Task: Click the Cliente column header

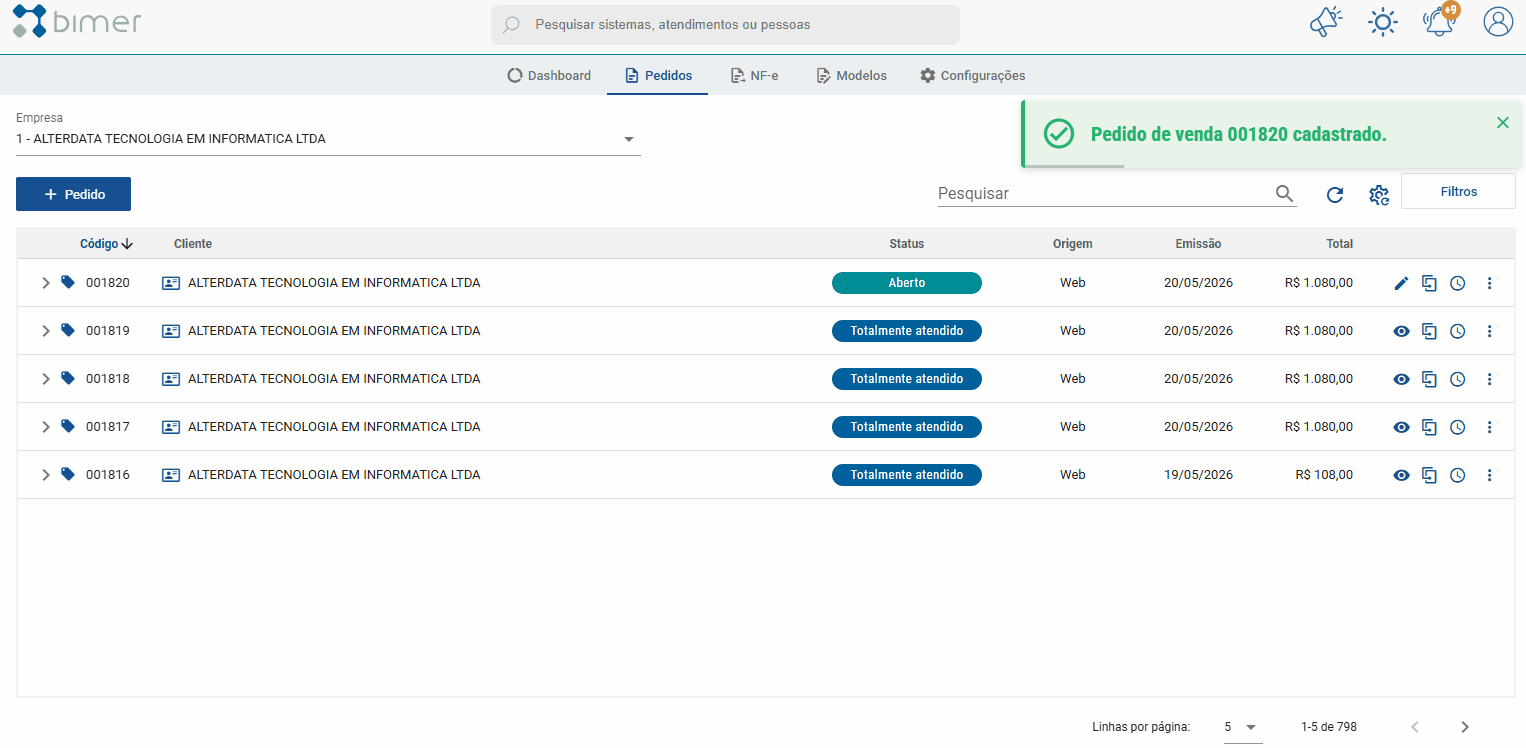Action: tap(193, 244)
